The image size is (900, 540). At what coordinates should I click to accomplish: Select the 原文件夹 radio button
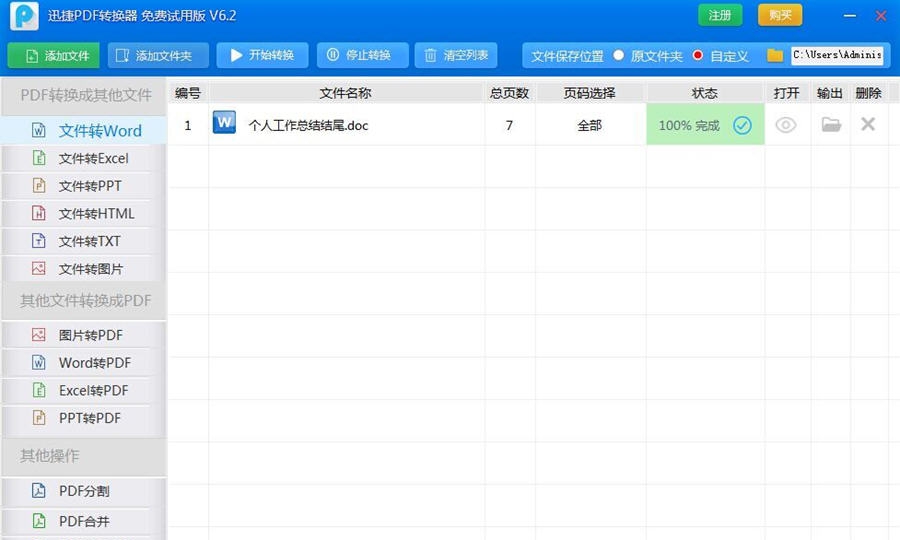(618, 56)
